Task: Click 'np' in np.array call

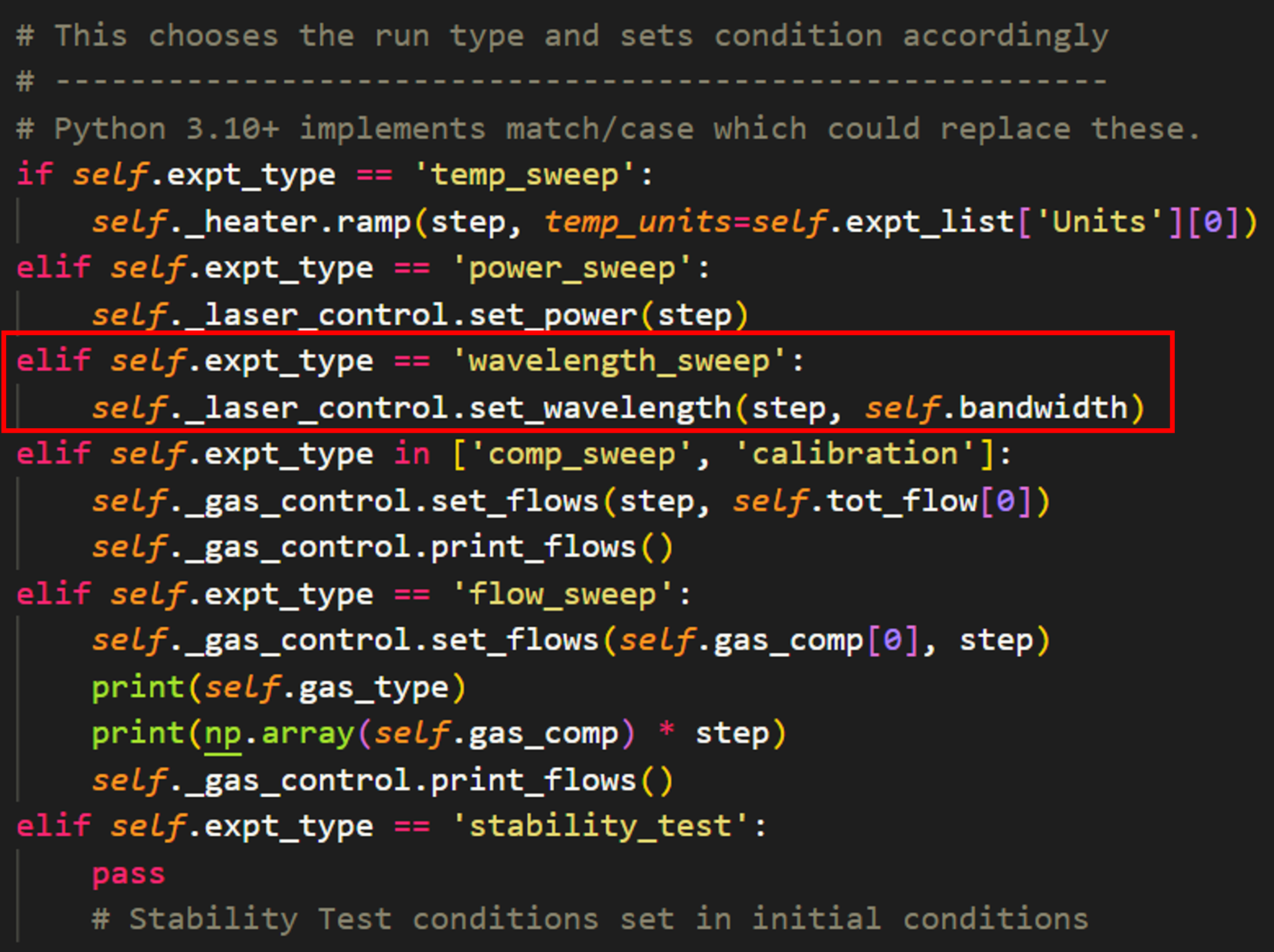Action: (223, 735)
